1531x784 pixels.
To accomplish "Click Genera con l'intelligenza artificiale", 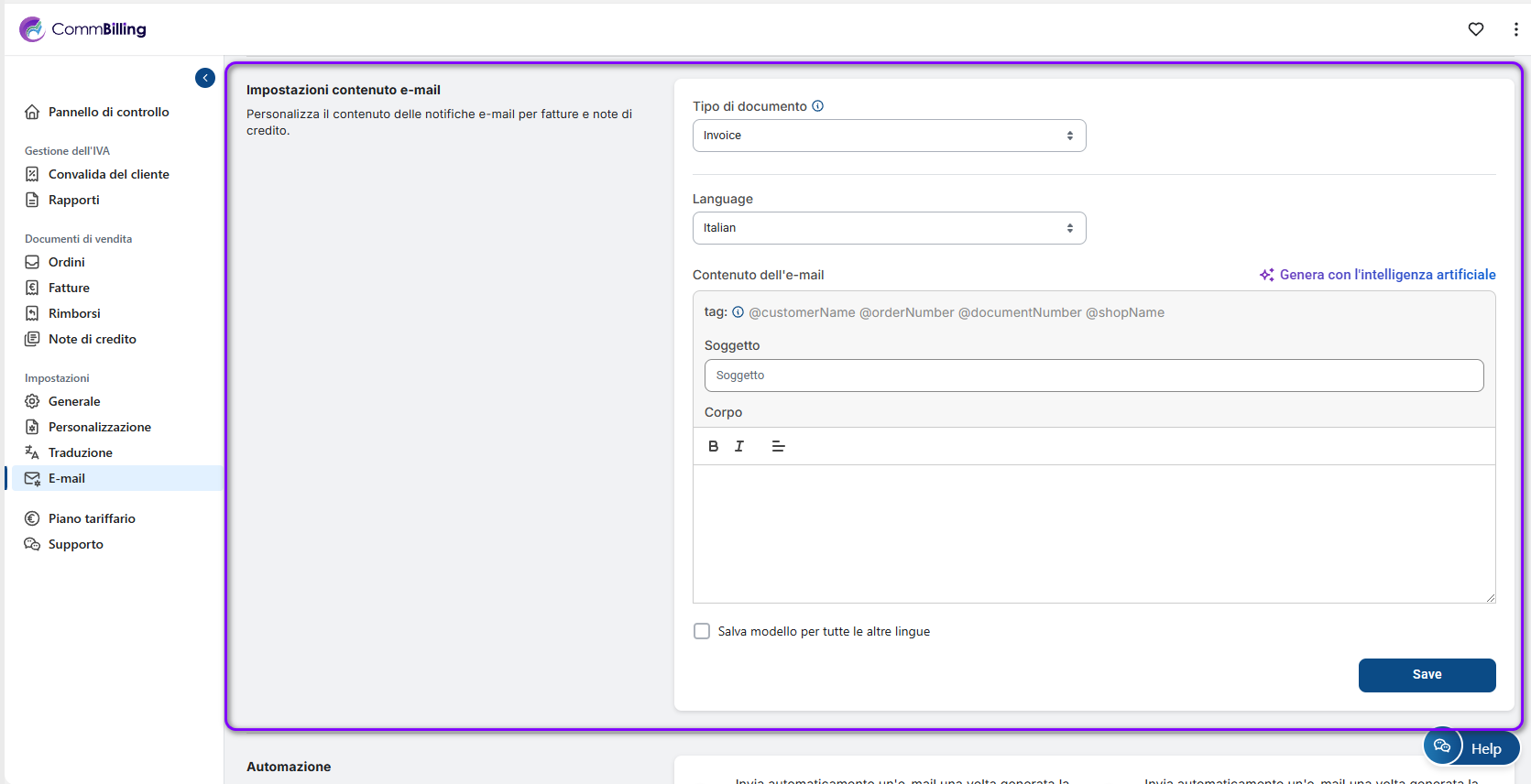I will [x=1377, y=275].
